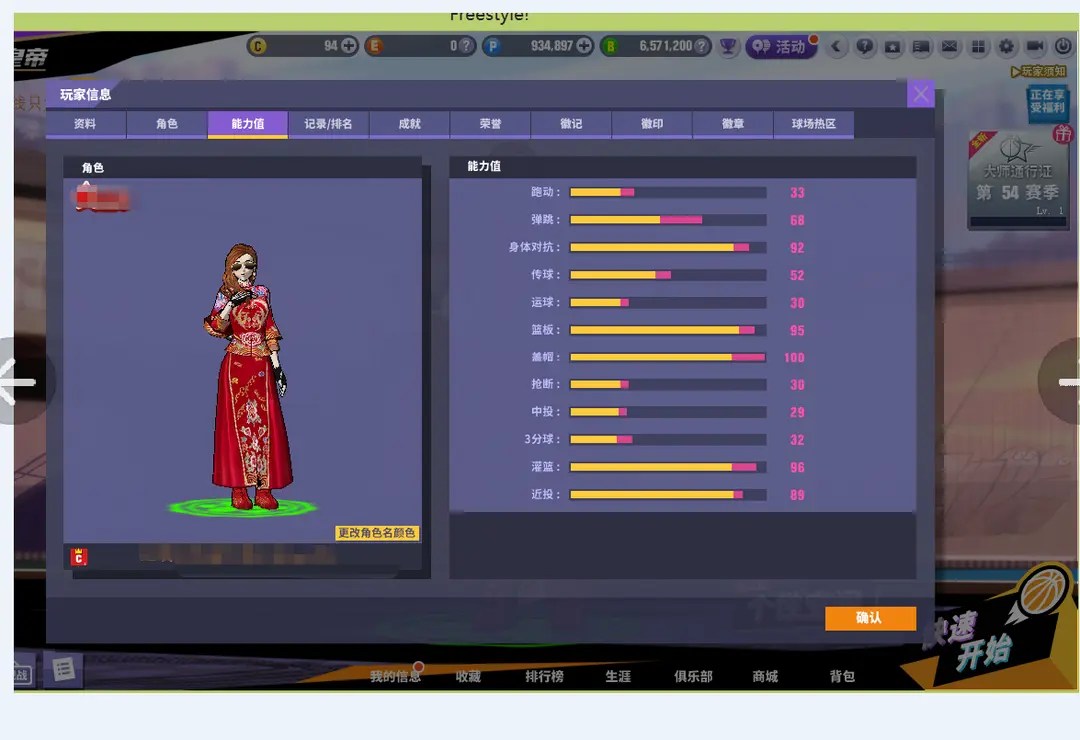
Task: Switch to the 资料 tab
Action: point(85,124)
